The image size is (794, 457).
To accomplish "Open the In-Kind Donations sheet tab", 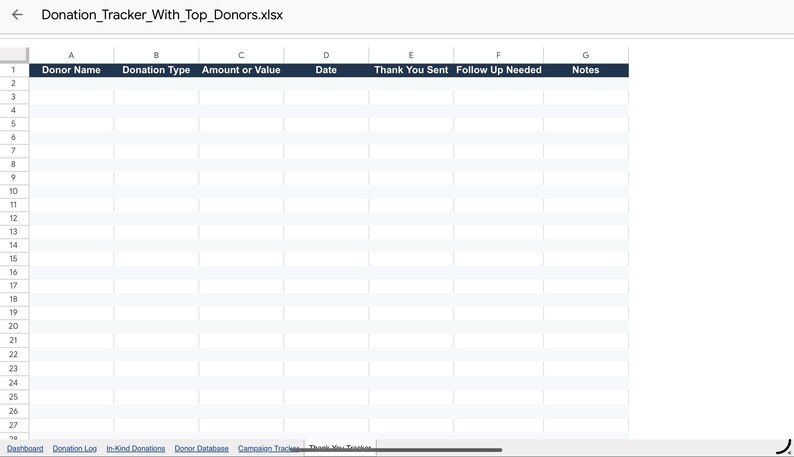I will pos(136,448).
